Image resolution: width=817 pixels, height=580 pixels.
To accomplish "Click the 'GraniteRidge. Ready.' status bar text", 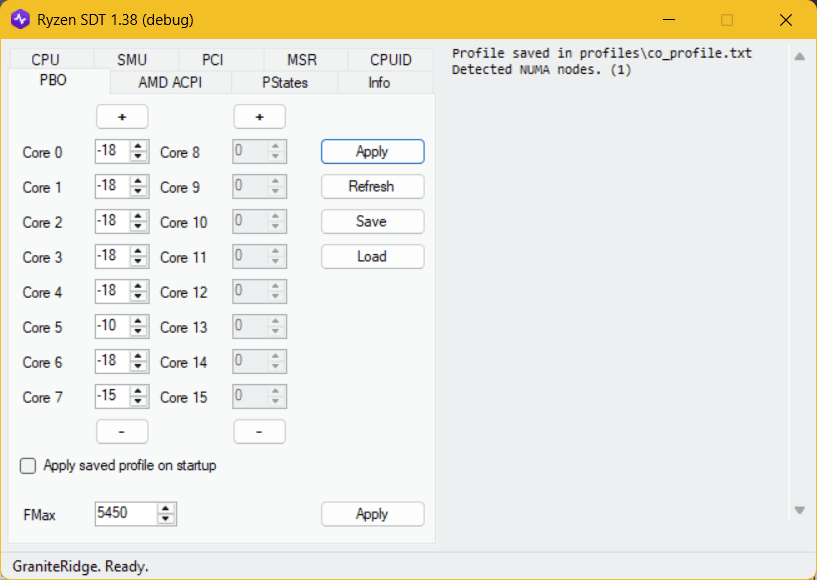I will tap(80, 566).
